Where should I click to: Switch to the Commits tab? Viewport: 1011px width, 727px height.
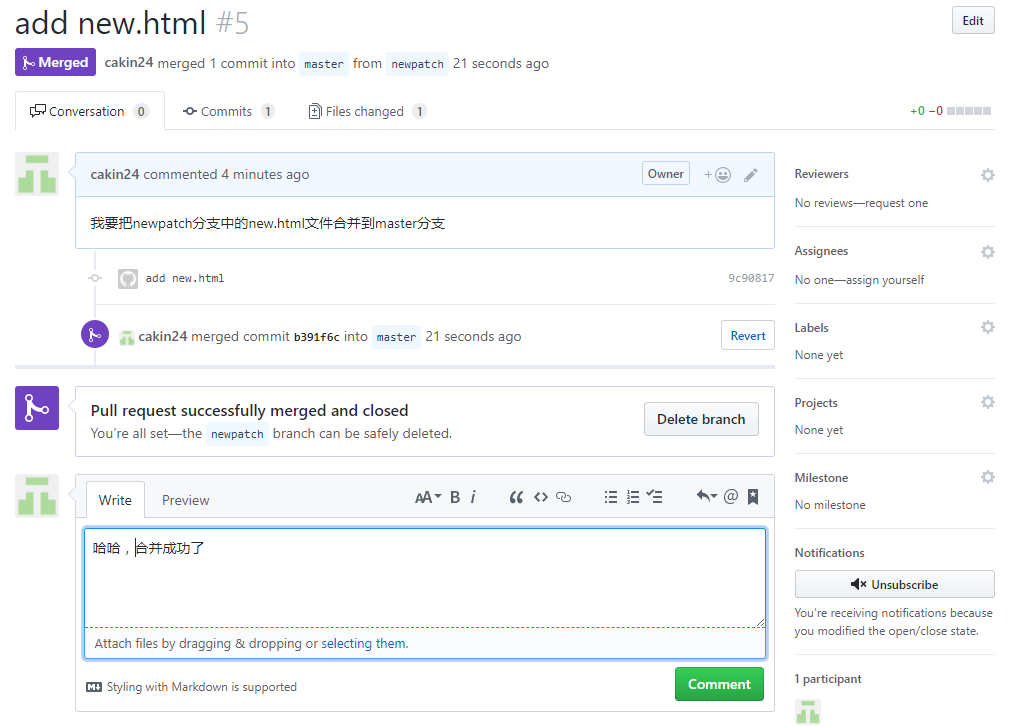tap(229, 111)
